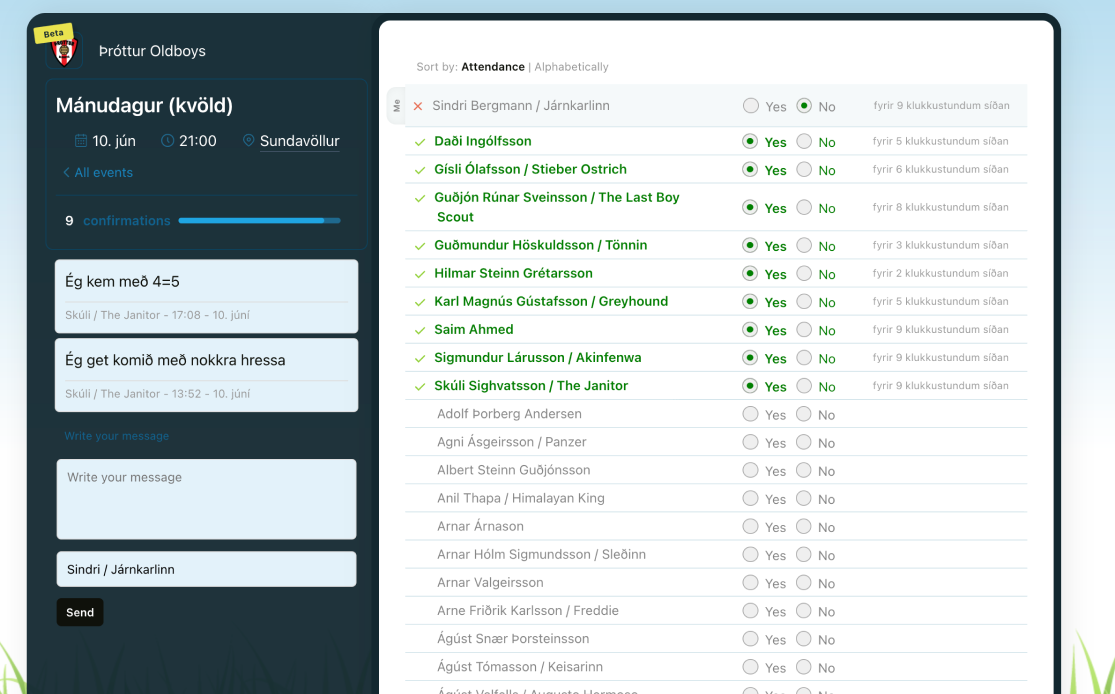Click the clock icon beside 21:00

coord(168,141)
